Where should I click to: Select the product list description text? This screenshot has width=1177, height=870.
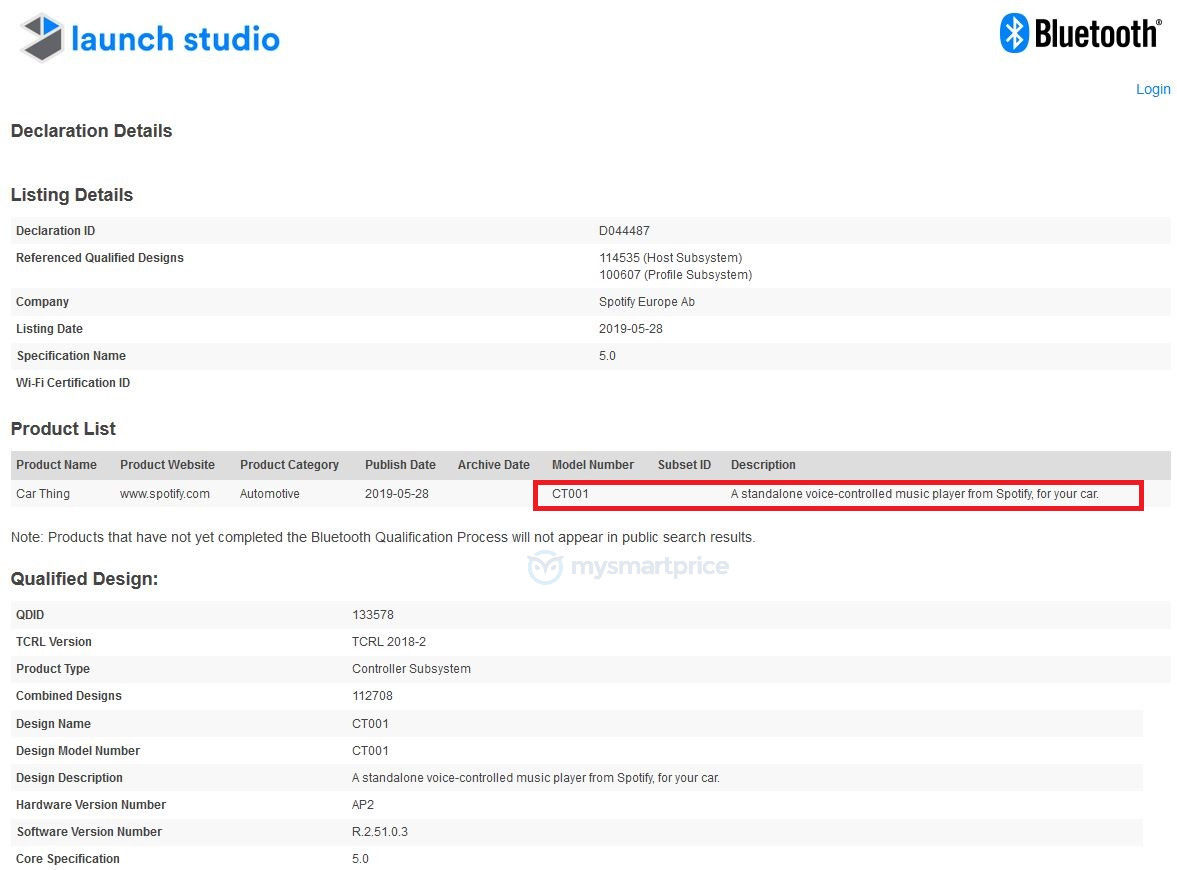point(914,494)
